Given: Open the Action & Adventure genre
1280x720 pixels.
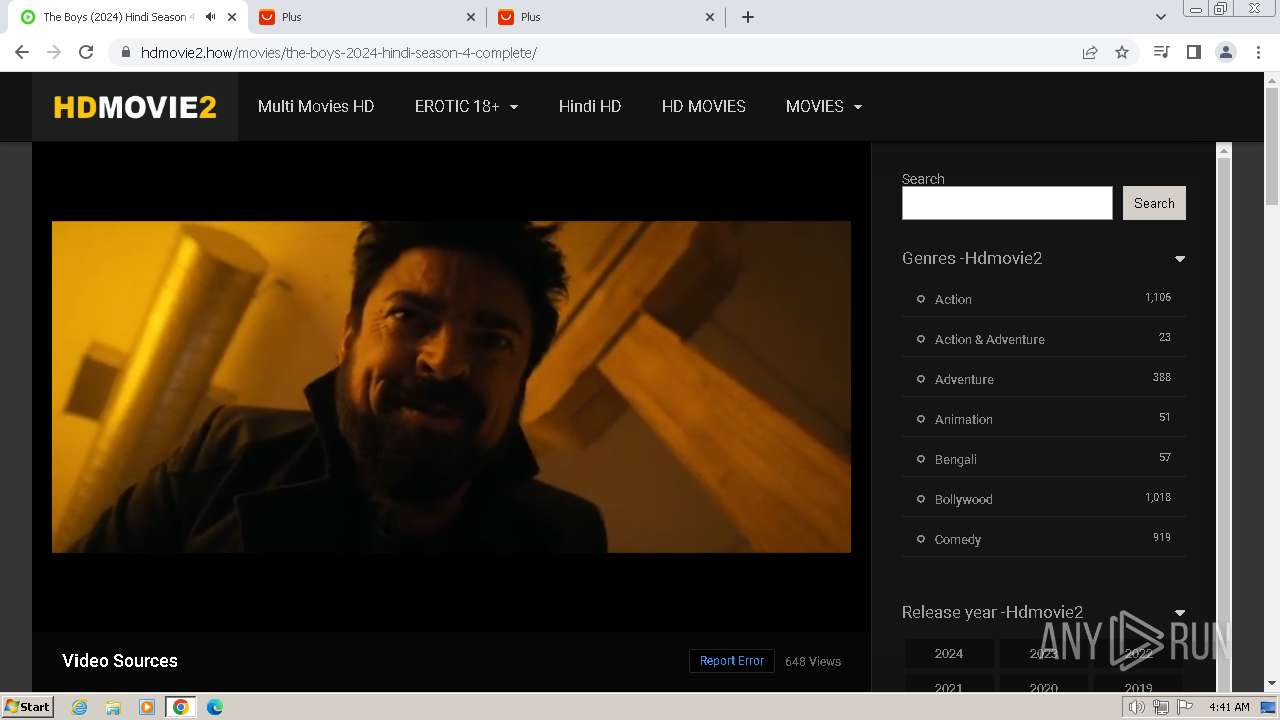Looking at the screenshot, I should 990,339.
